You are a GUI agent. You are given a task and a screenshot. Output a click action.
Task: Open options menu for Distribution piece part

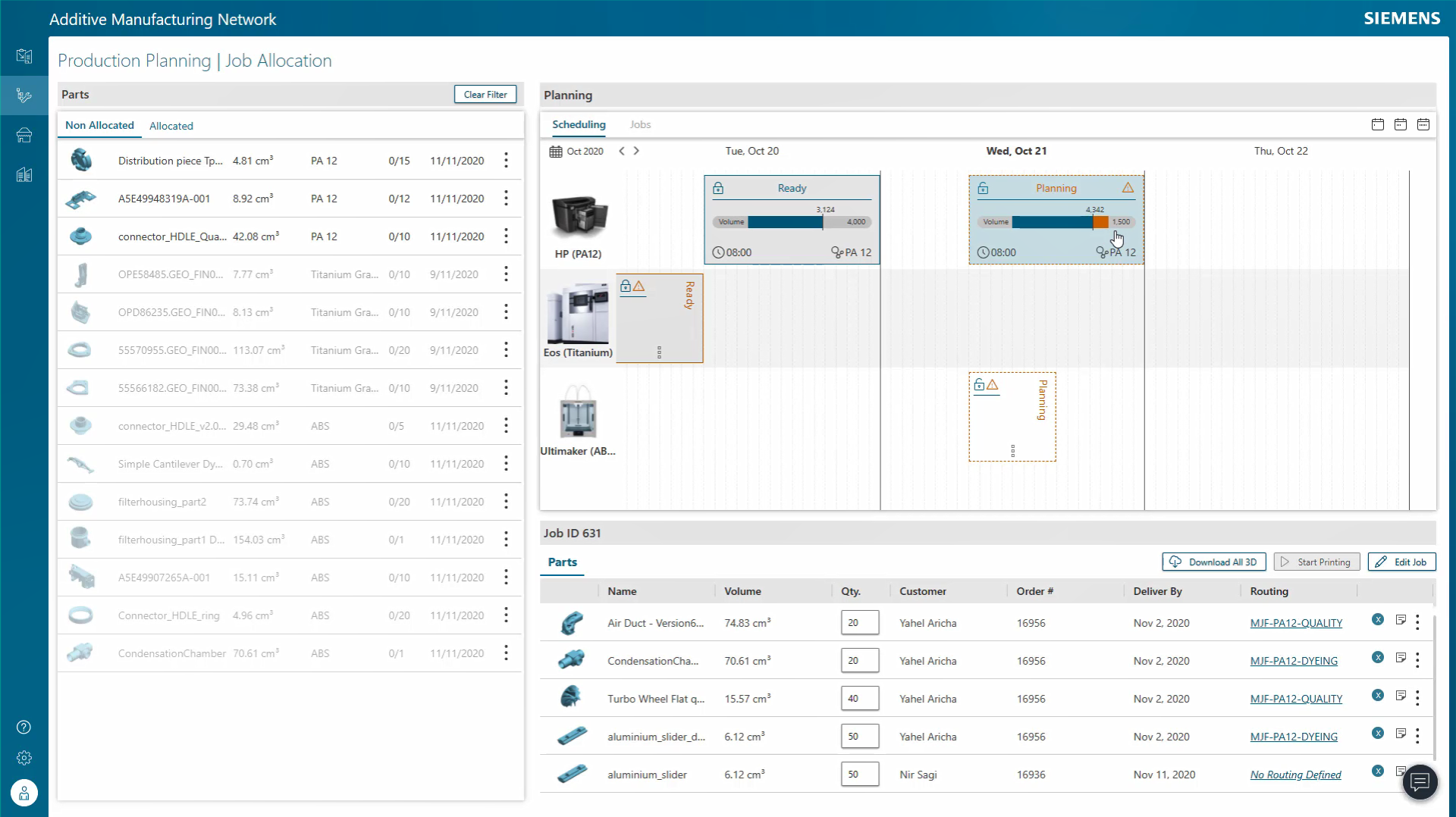point(506,160)
